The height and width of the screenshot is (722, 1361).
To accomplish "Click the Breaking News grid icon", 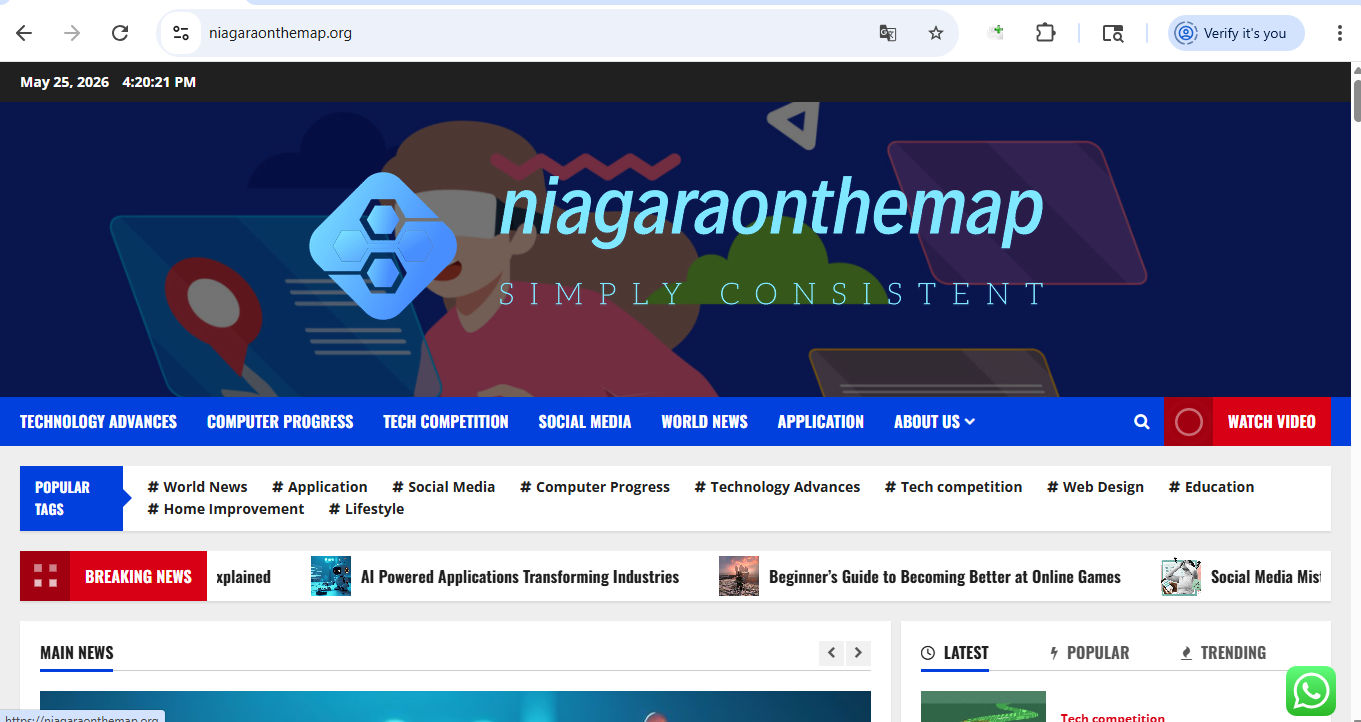I will point(45,576).
